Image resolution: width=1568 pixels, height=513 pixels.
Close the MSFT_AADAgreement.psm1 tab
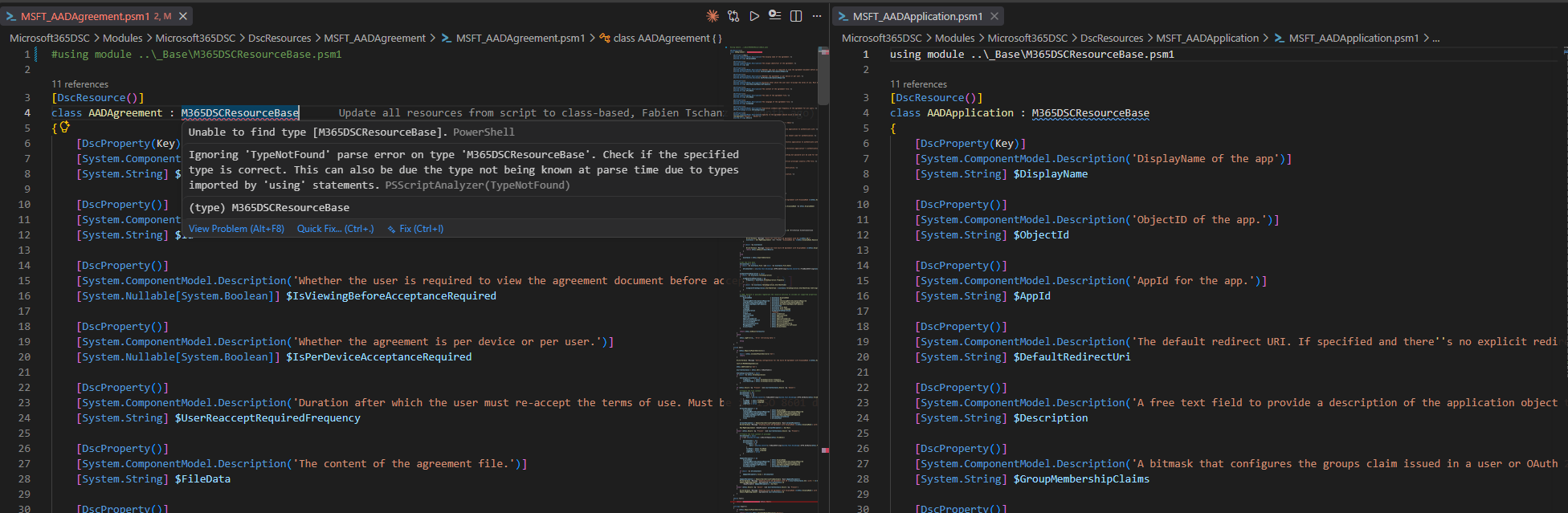(183, 16)
